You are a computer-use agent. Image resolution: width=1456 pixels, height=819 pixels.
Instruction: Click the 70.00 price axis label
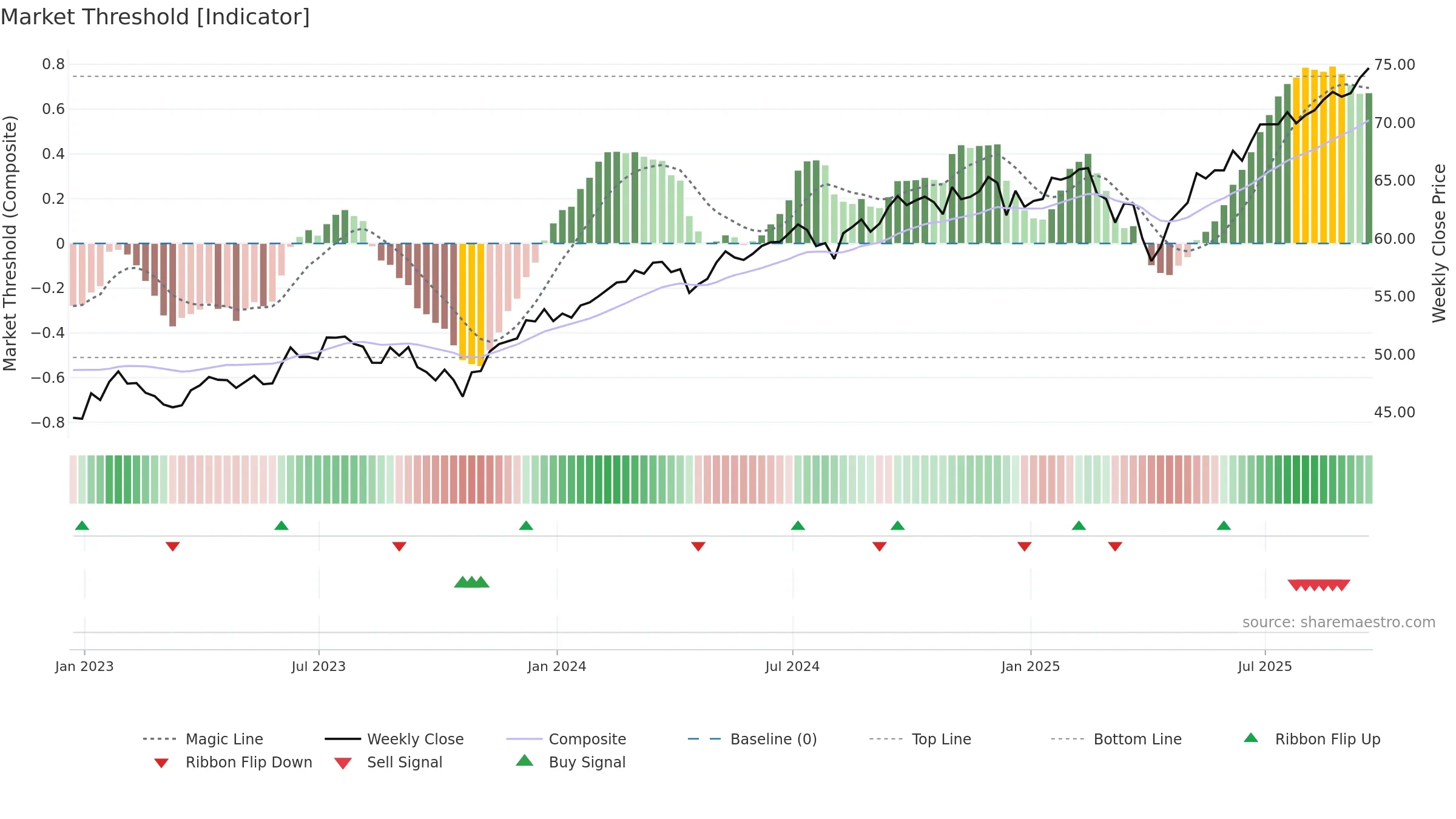point(1395,123)
